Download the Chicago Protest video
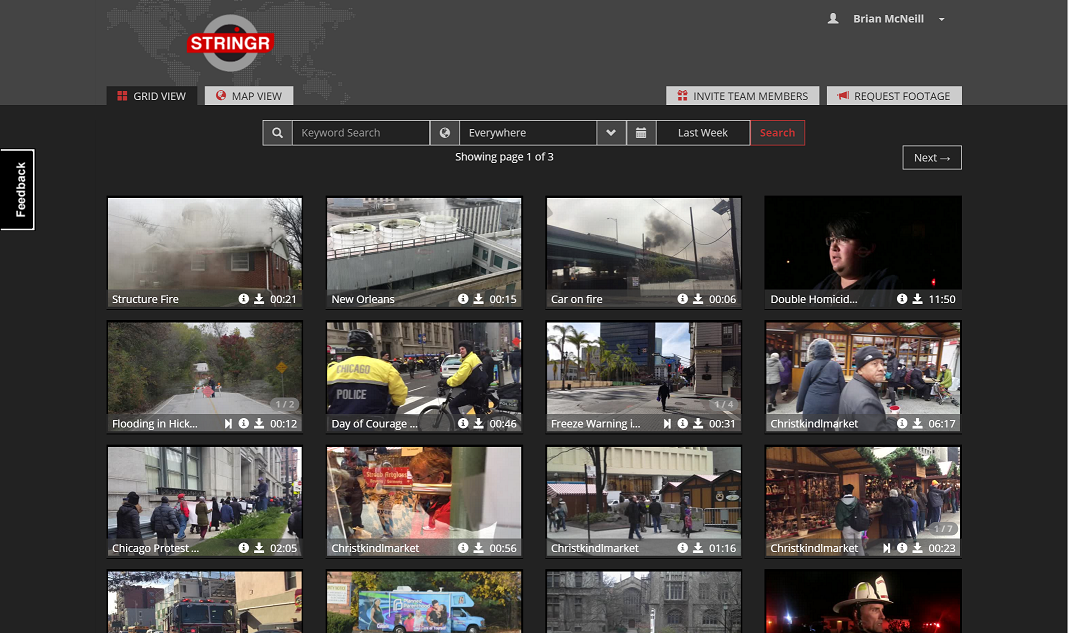The image size is (1069, 633). tap(259, 548)
